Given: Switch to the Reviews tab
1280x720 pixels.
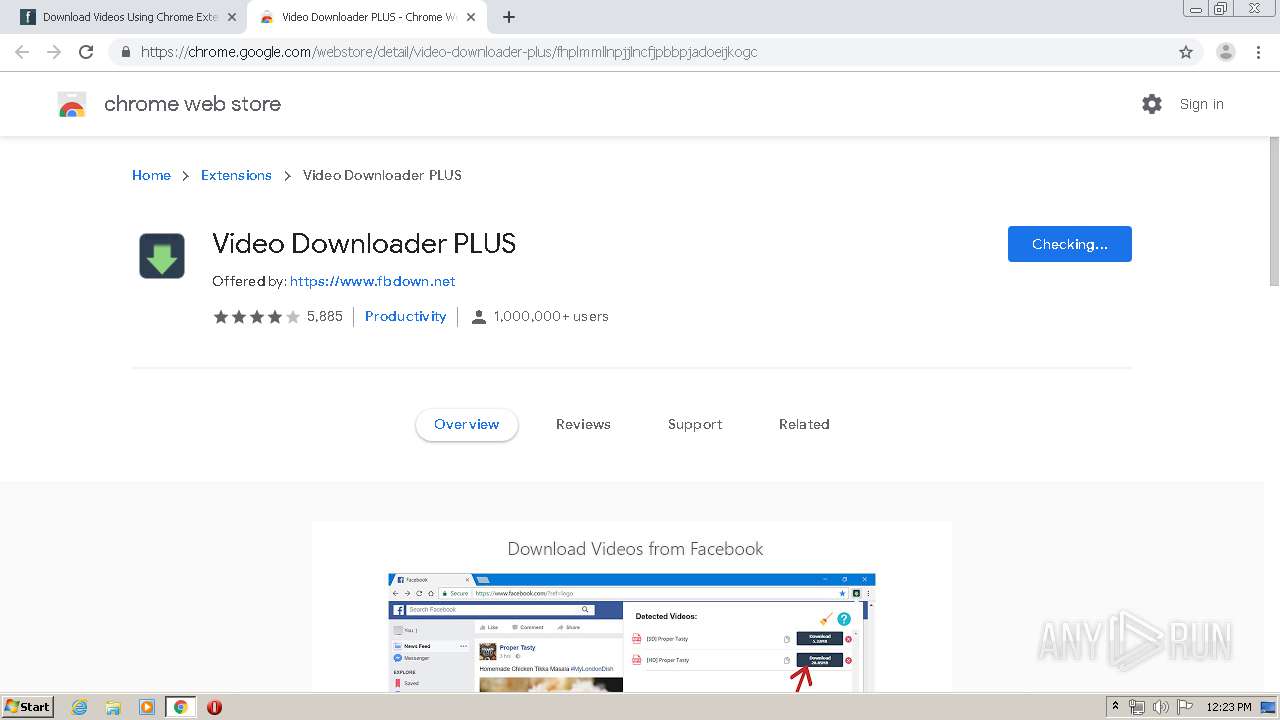Looking at the screenshot, I should pos(583,424).
